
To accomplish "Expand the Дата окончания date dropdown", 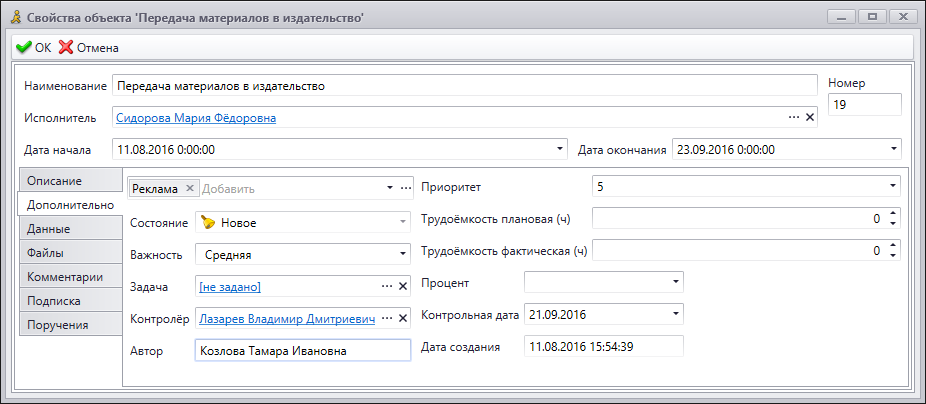I will point(894,149).
